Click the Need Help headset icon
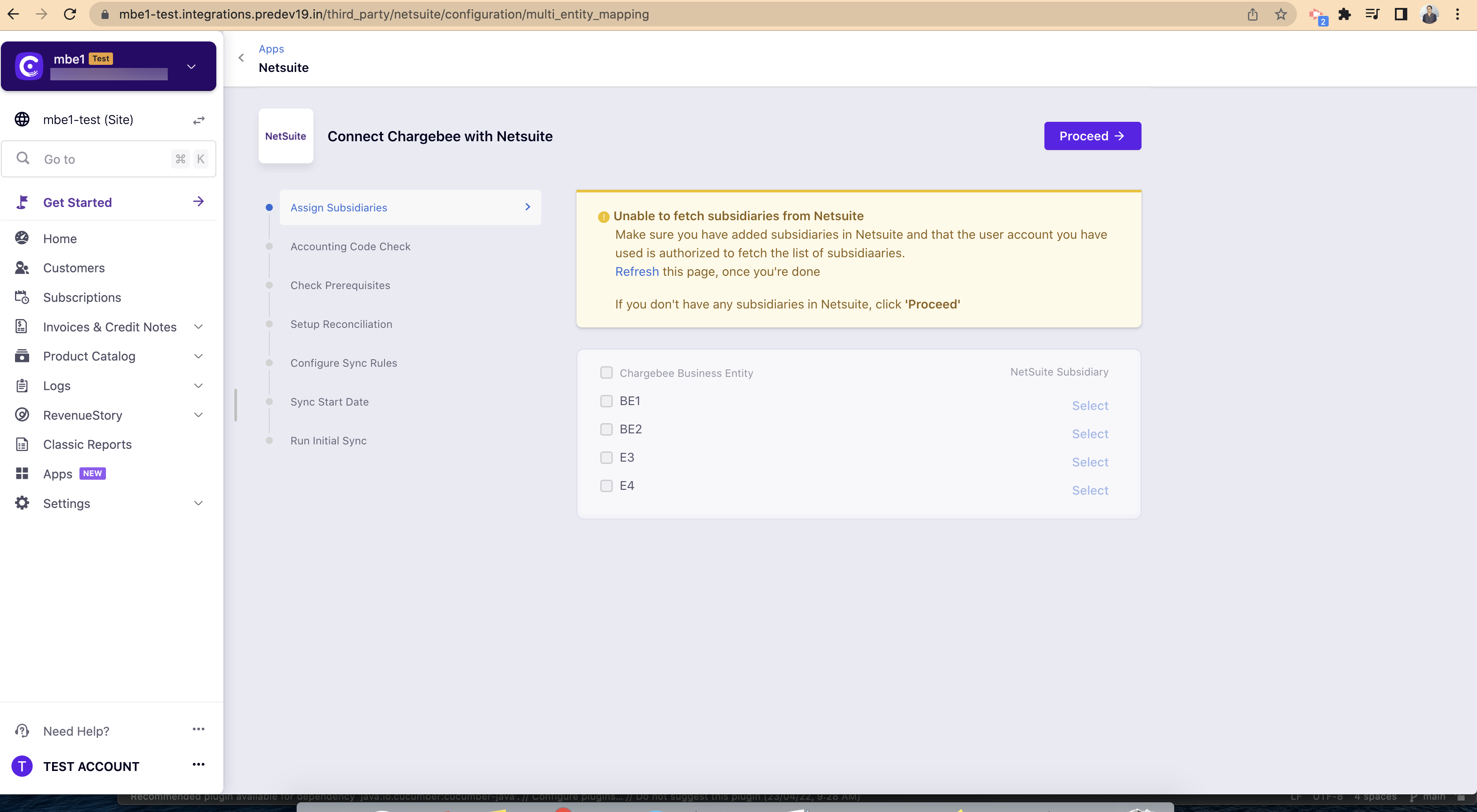This screenshot has height=812, width=1477. click(22, 731)
